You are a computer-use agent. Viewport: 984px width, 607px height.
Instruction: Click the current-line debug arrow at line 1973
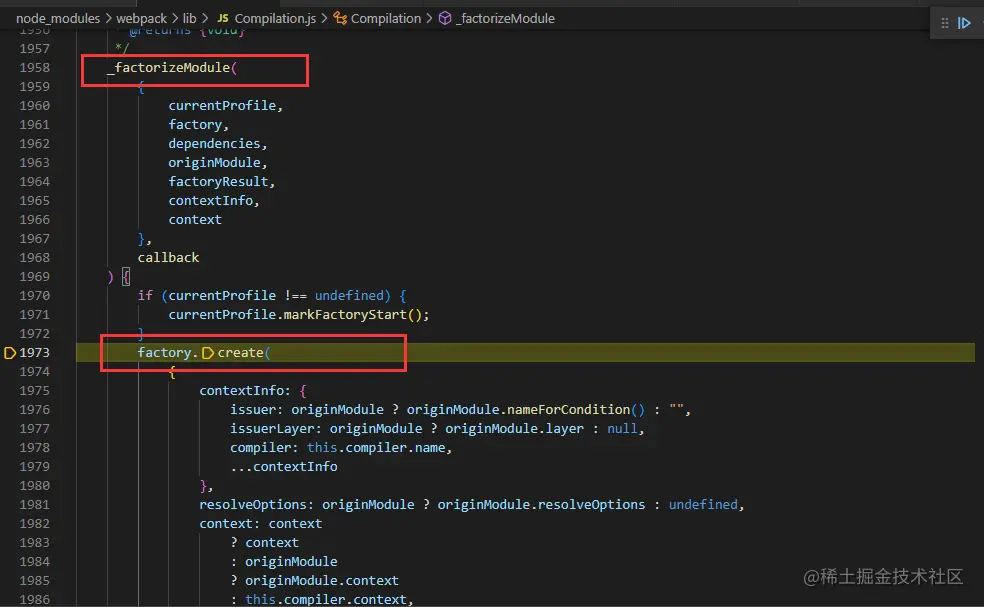coord(9,353)
